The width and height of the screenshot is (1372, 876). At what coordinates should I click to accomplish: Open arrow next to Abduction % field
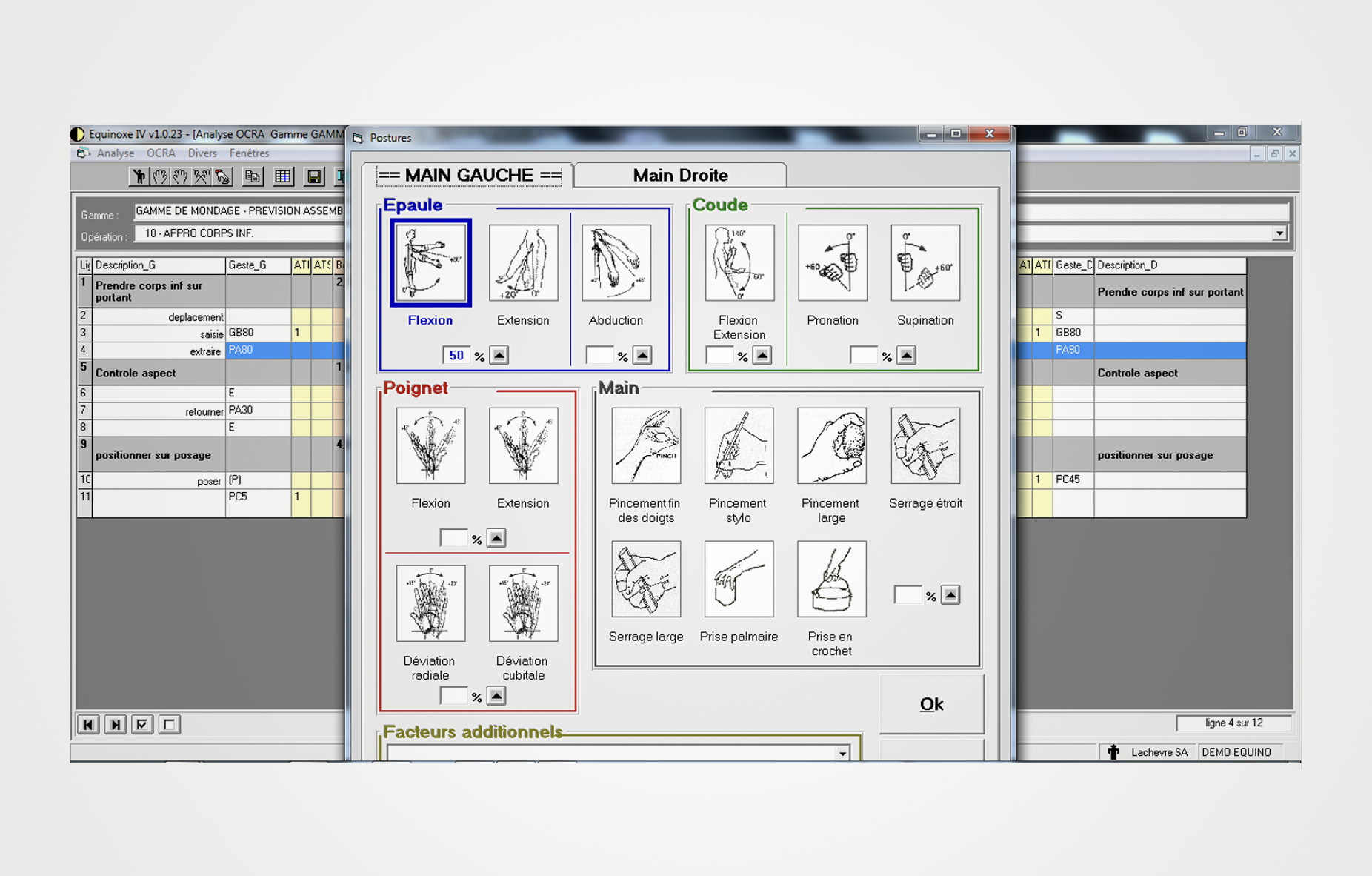point(643,355)
